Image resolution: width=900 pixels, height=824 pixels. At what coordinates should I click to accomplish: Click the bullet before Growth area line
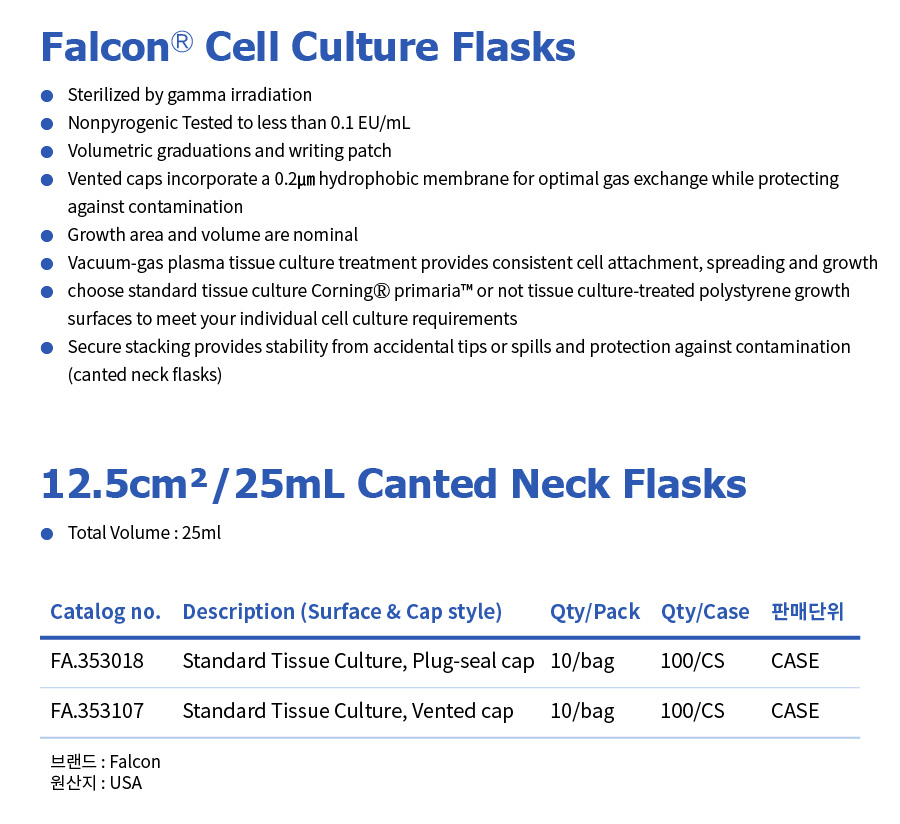[x=47, y=236]
